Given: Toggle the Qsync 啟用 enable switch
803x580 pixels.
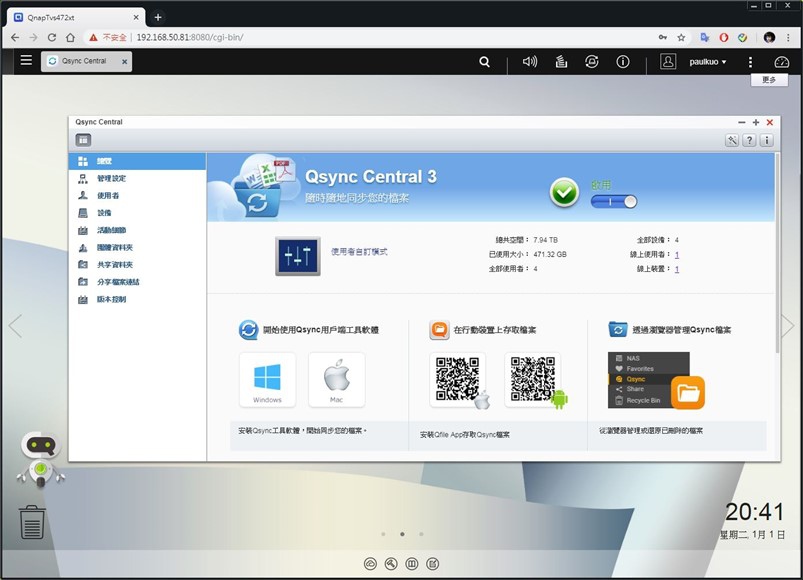Looking at the screenshot, I should pyautogui.click(x=614, y=202).
